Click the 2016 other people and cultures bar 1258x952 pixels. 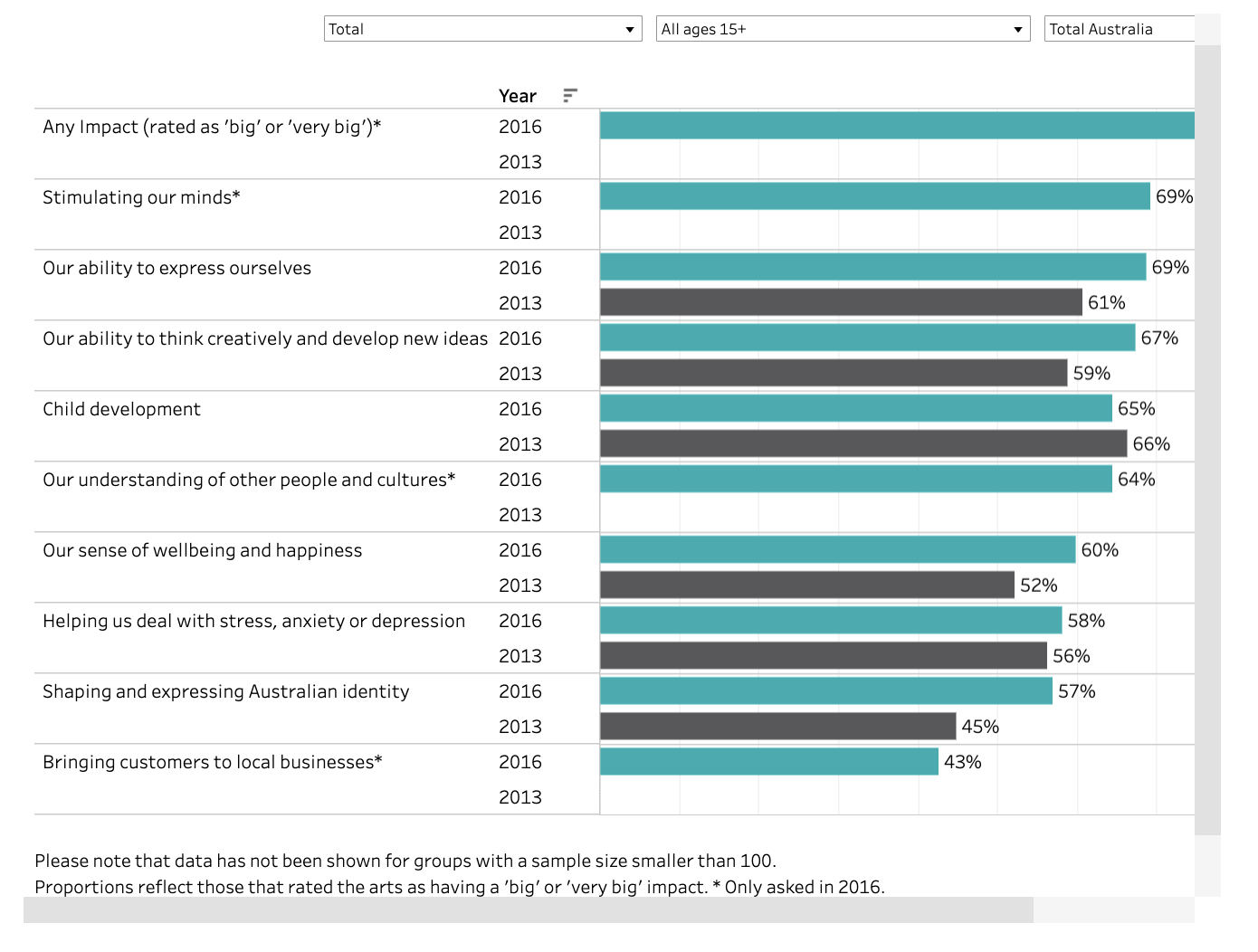pos(855,479)
